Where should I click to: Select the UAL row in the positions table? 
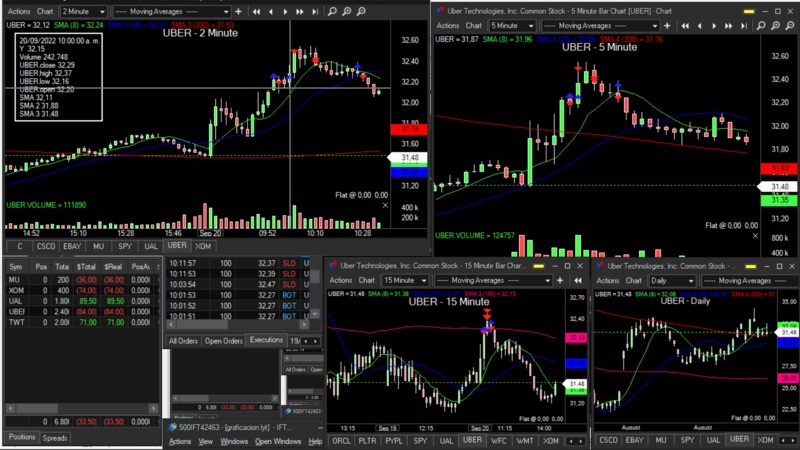(16, 300)
